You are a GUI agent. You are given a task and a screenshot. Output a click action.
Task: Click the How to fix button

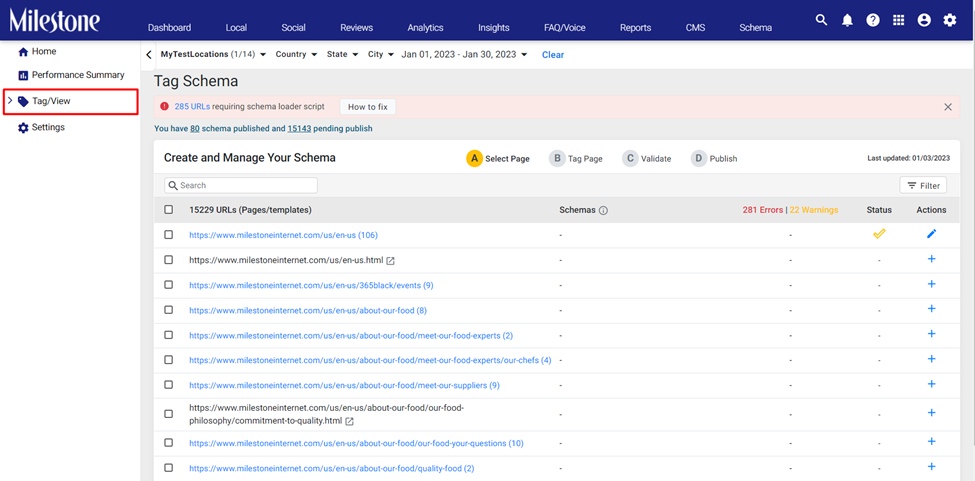coord(367,107)
